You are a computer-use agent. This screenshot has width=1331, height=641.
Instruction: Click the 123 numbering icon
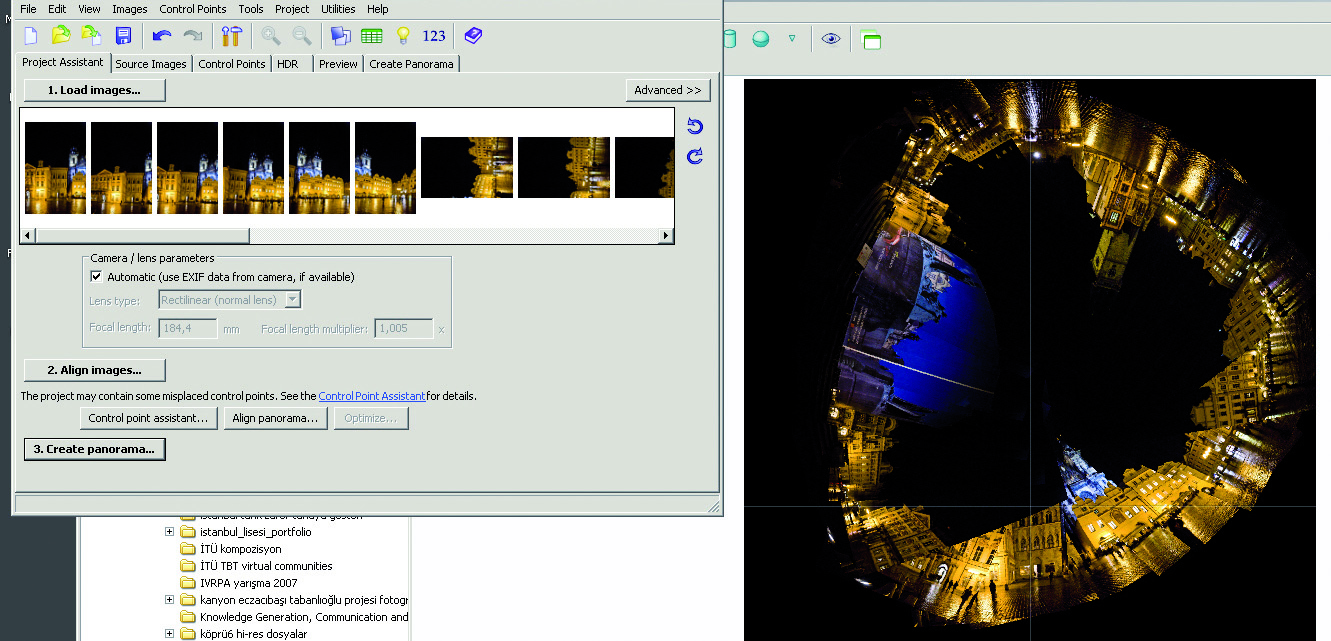pyautogui.click(x=434, y=36)
